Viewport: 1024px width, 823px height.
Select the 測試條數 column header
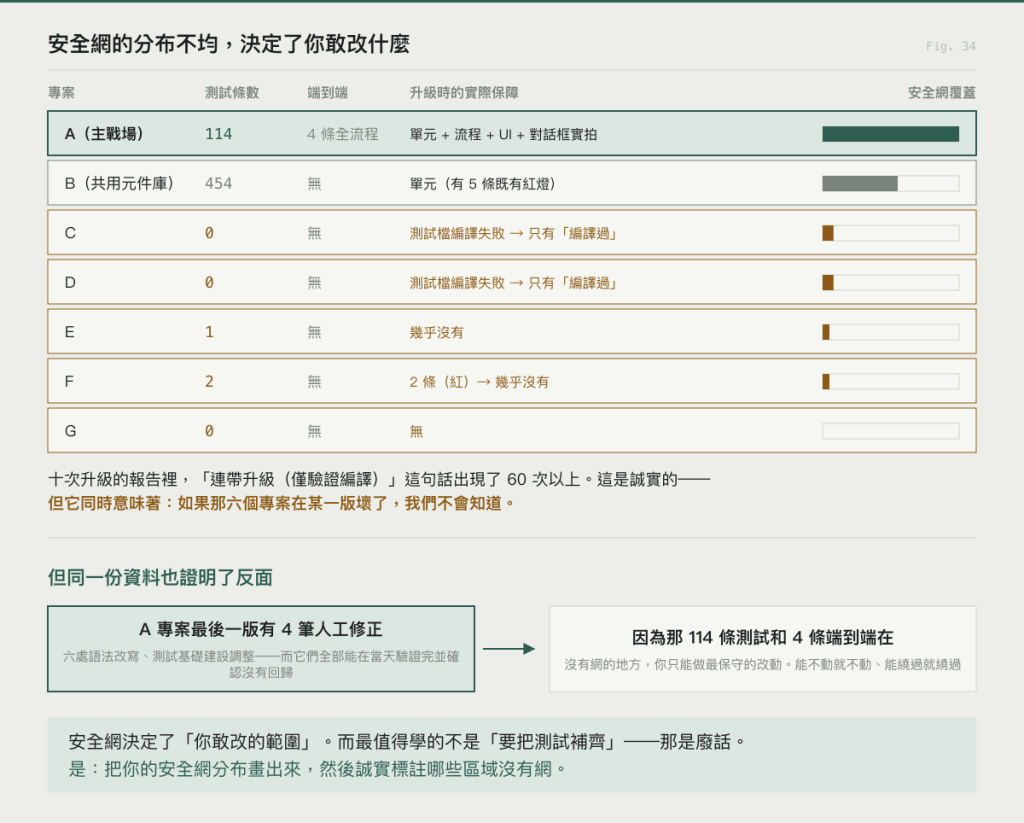click(232, 93)
